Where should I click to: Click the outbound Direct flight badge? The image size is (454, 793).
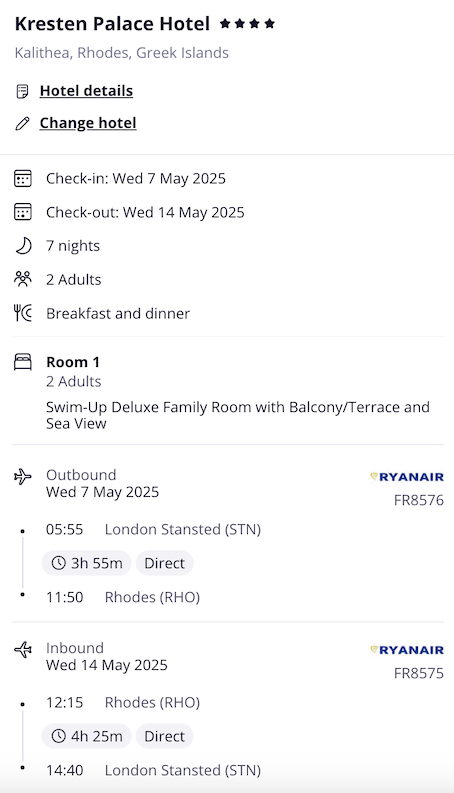(164, 563)
